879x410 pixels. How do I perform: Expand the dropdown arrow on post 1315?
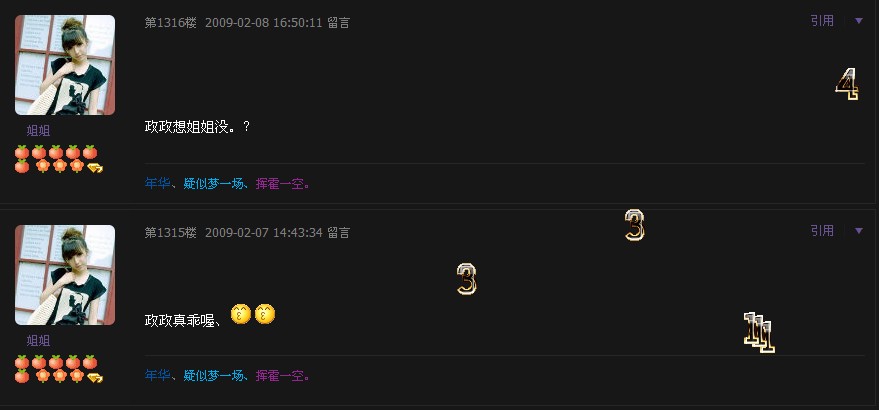[x=858, y=231]
